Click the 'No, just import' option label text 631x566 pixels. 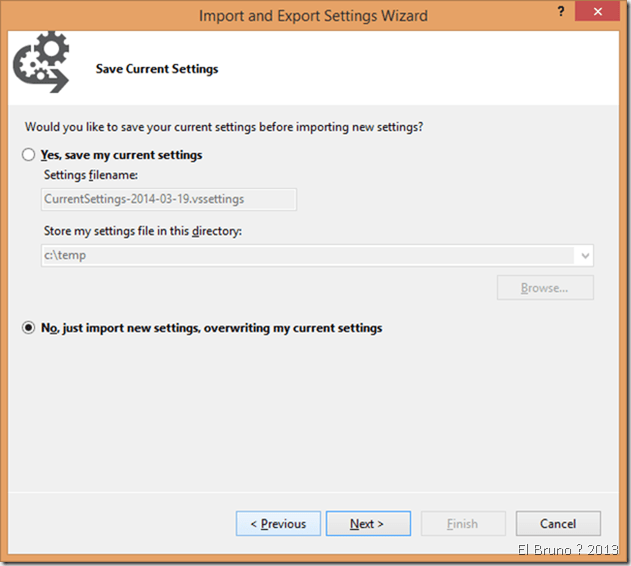tap(211, 328)
